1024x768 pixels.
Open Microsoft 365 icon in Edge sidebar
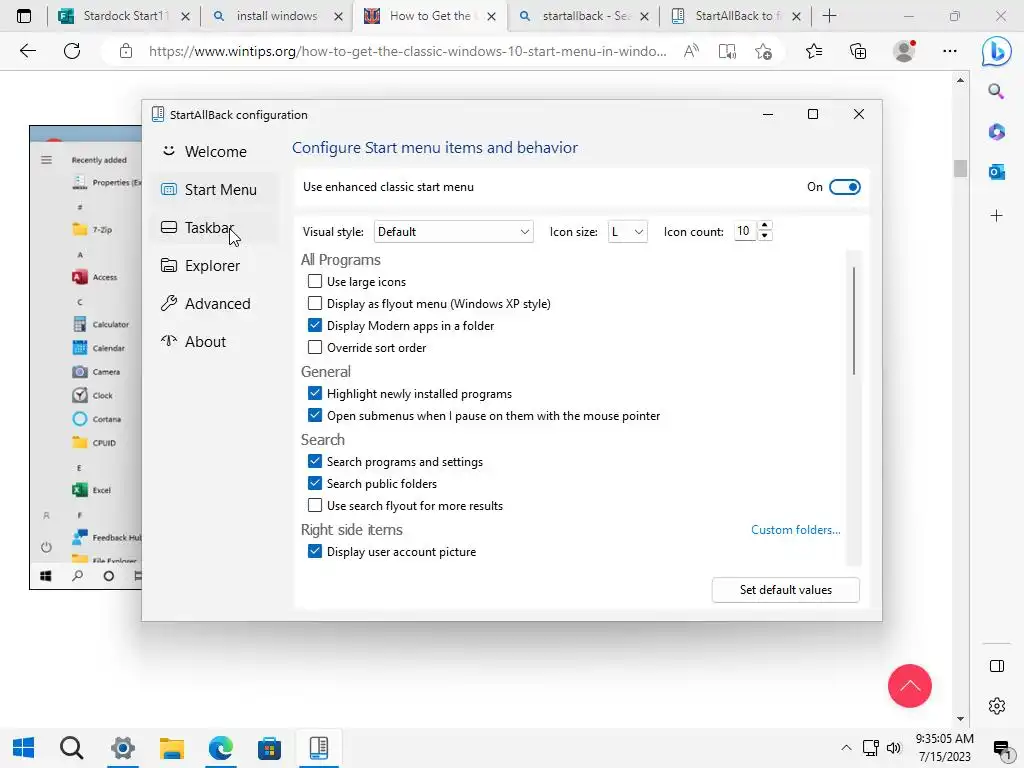tap(996, 131)
